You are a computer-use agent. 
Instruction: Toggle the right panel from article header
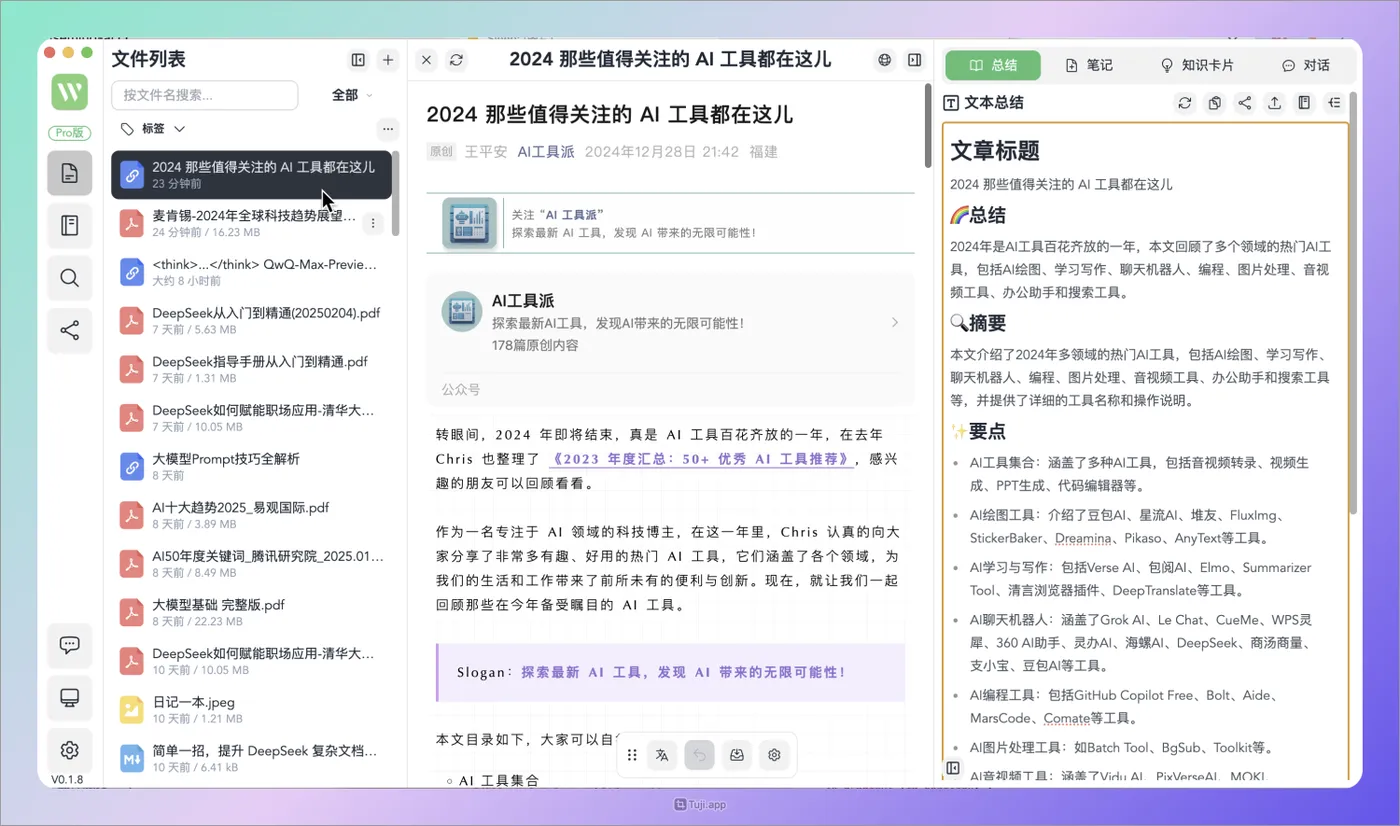click(914, 60)
